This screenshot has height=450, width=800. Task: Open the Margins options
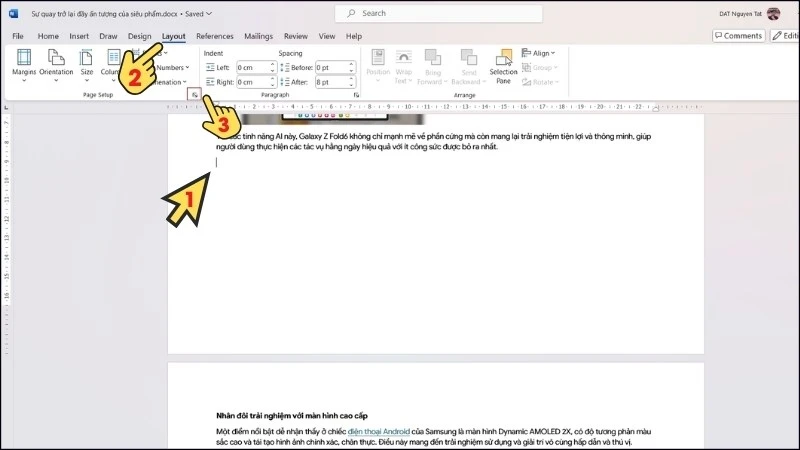coord(24,65)
